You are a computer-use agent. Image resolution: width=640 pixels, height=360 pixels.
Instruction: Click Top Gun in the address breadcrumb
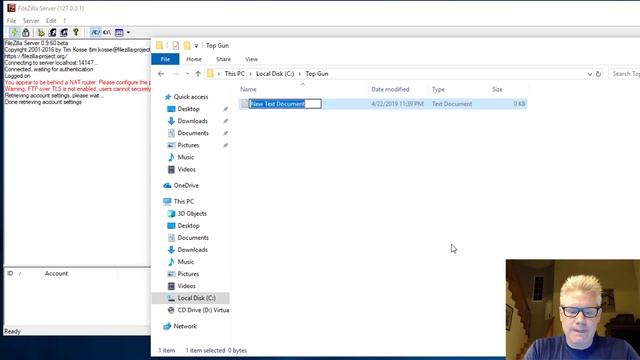pos(317,74)
